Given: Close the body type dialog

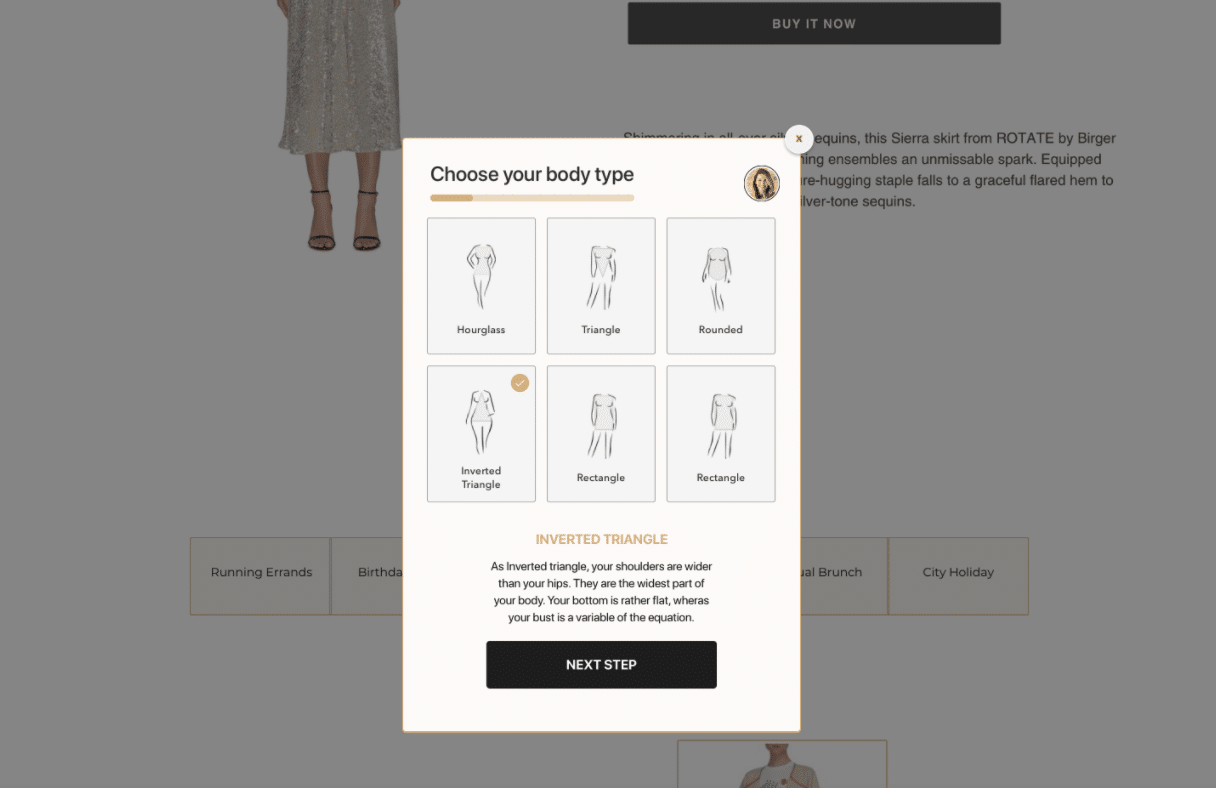Looking at the screenshot, I should [799, 139].
